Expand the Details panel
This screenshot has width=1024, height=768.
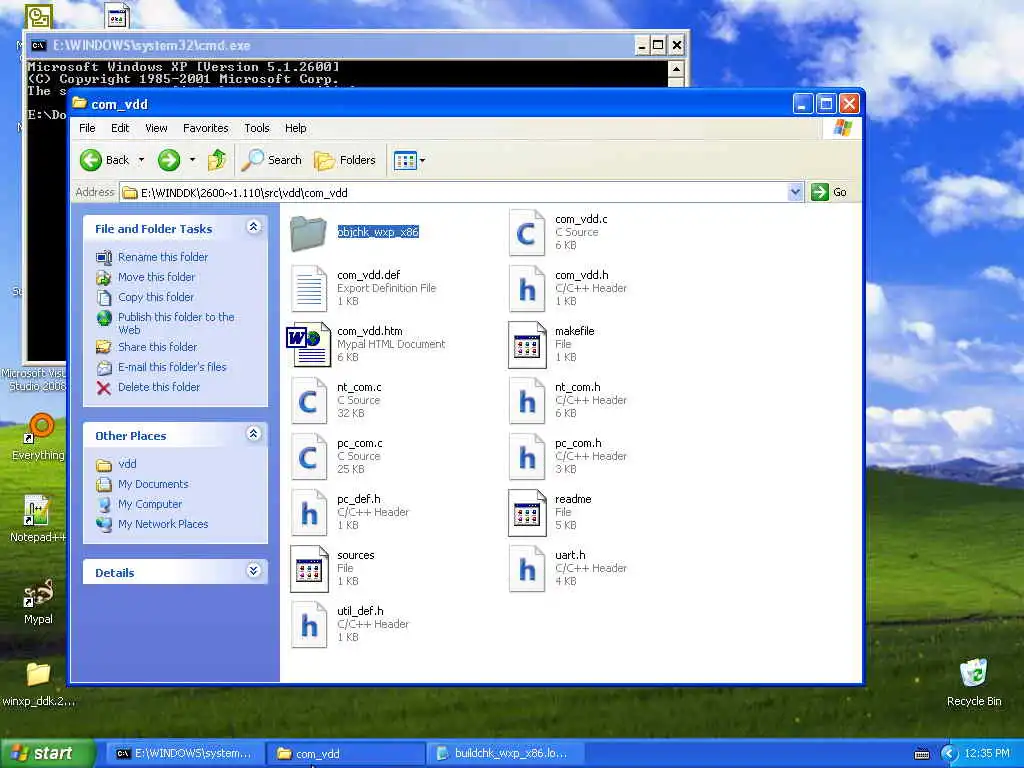253,571
